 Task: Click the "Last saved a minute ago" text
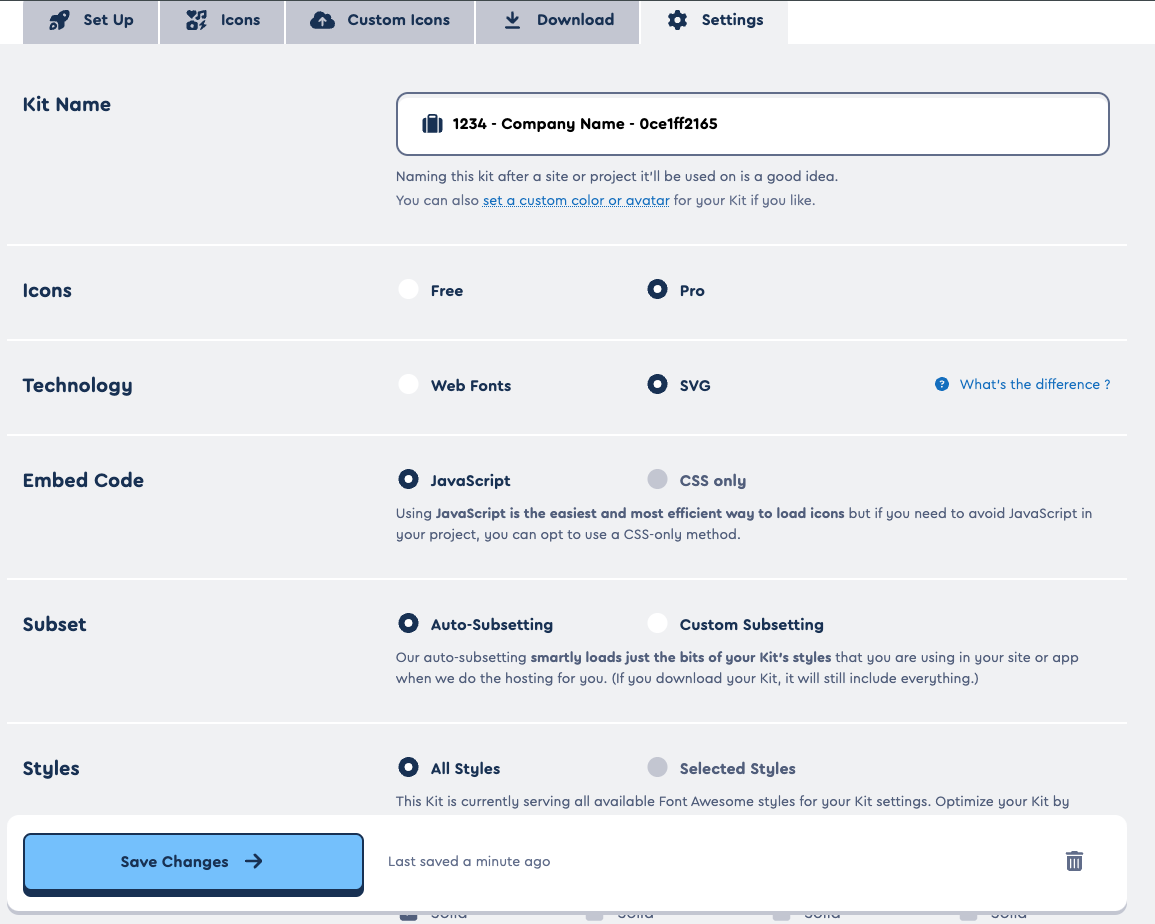click(469, 861)
